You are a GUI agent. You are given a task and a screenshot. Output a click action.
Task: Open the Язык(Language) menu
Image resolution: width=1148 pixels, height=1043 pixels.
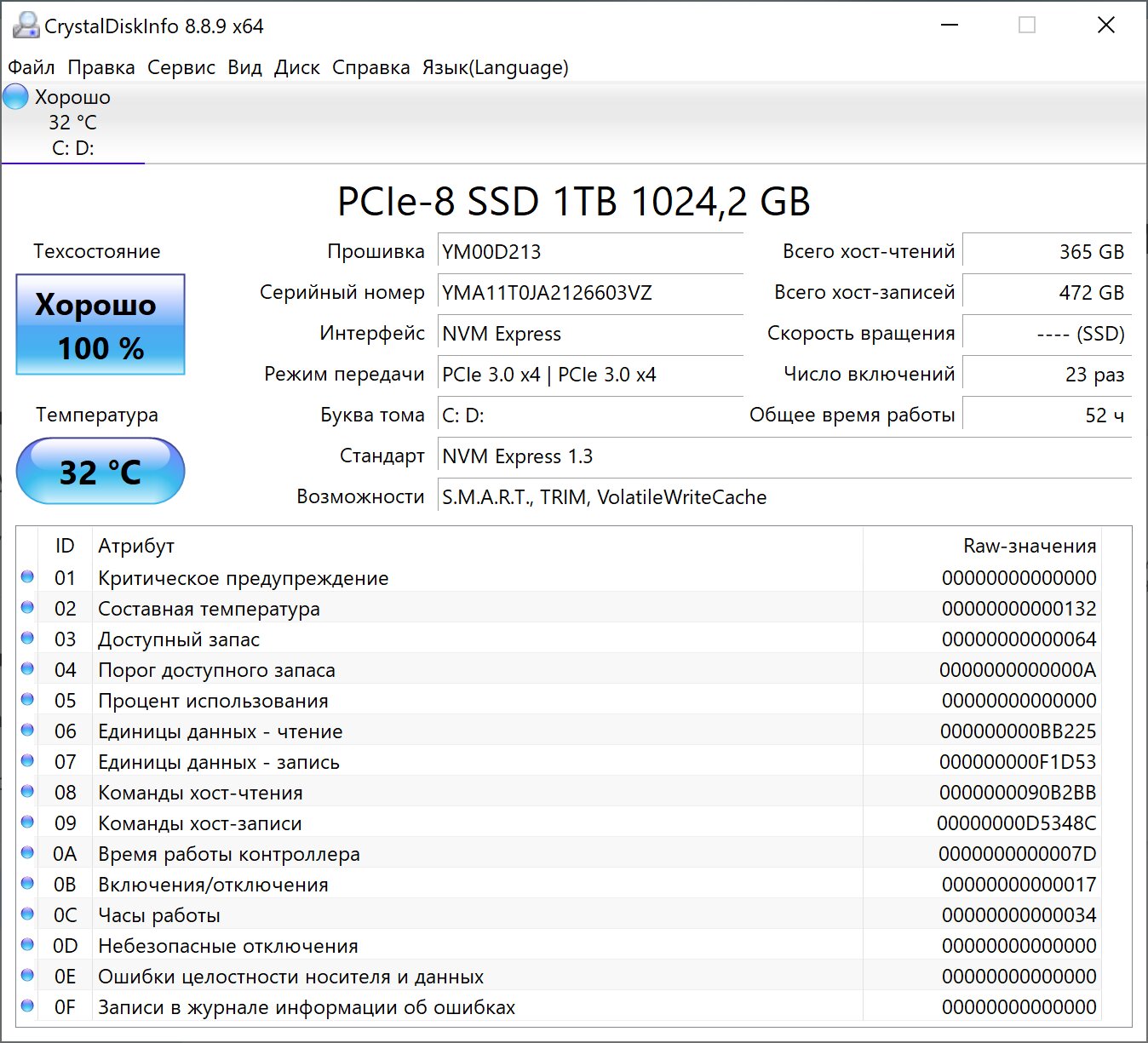click(x=496, y=67)
